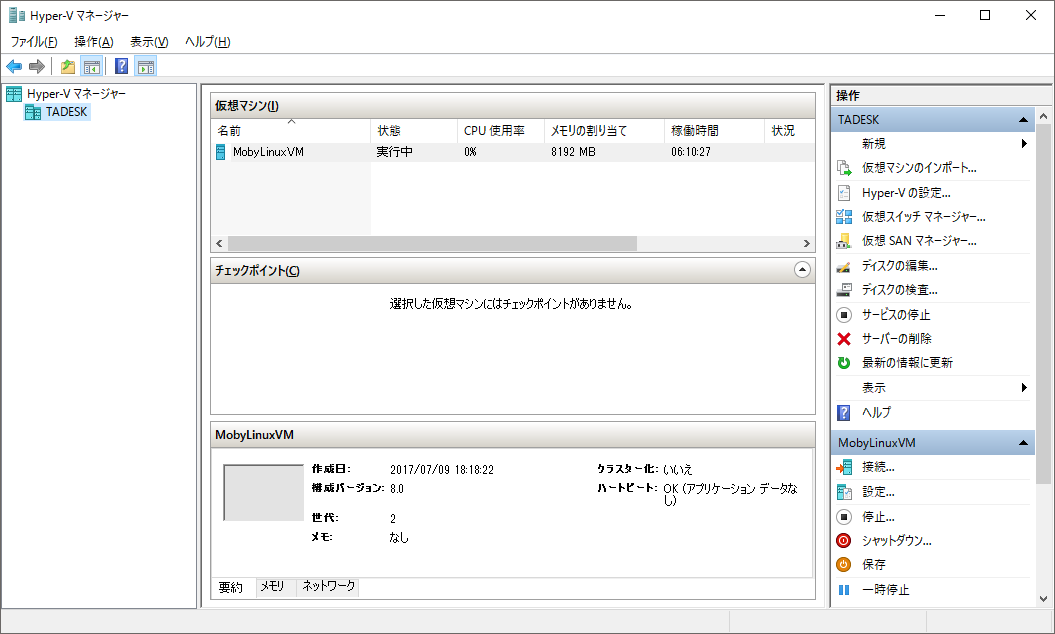Click the 仮想 SAN マネージャー icon
This screenshot has width=1055, height=634.
tap(844, 241)
